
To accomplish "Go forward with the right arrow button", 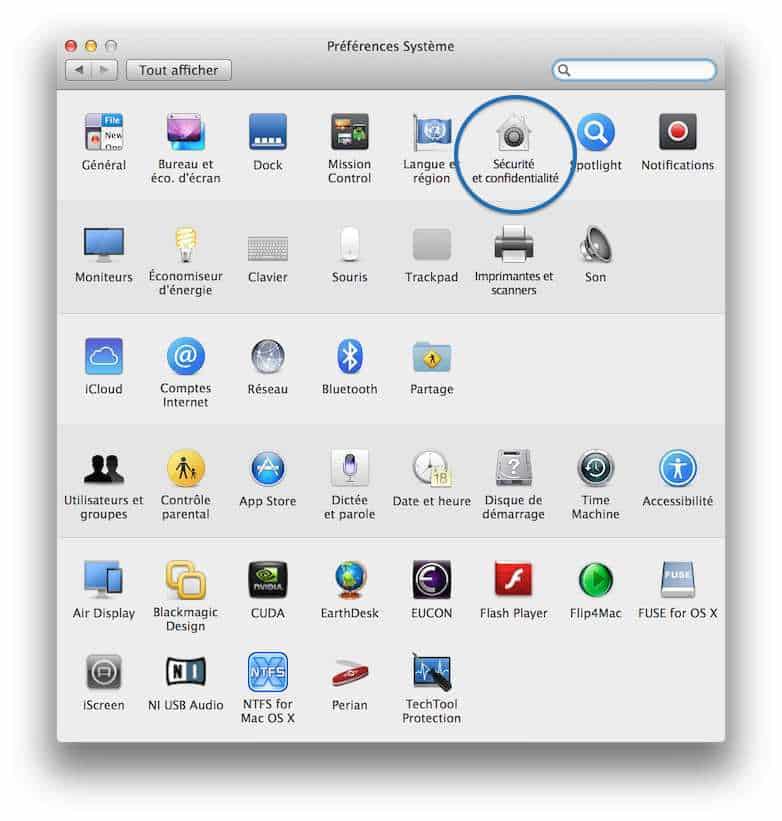I will point(104,70).
